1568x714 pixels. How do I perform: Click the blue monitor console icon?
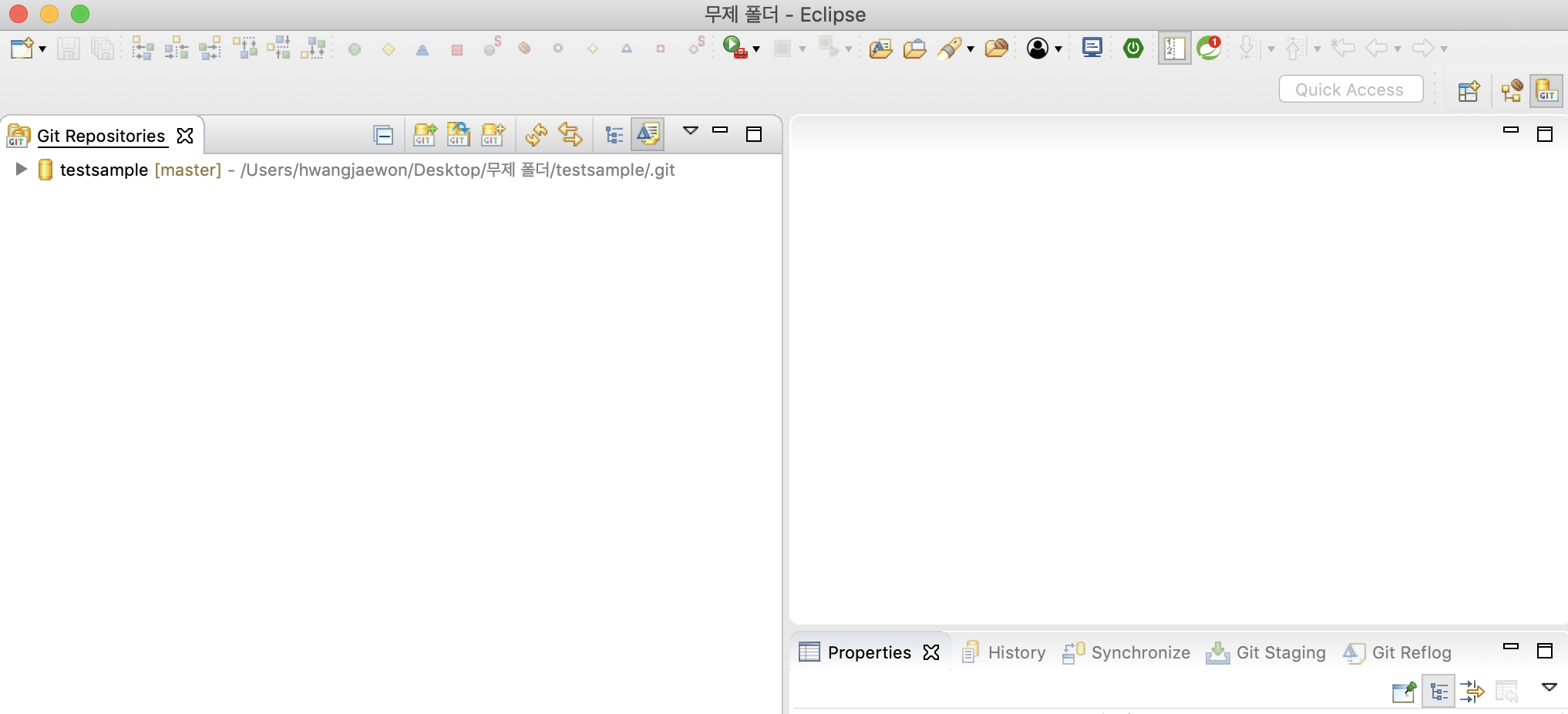pyautogui.click(x=1092, y=48)
